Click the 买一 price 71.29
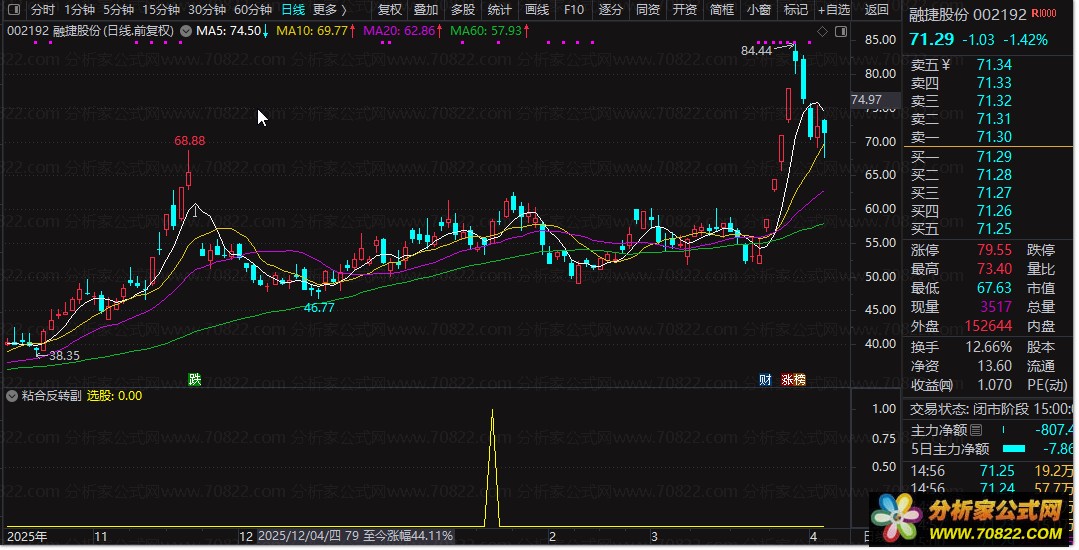 coord(994,157)
